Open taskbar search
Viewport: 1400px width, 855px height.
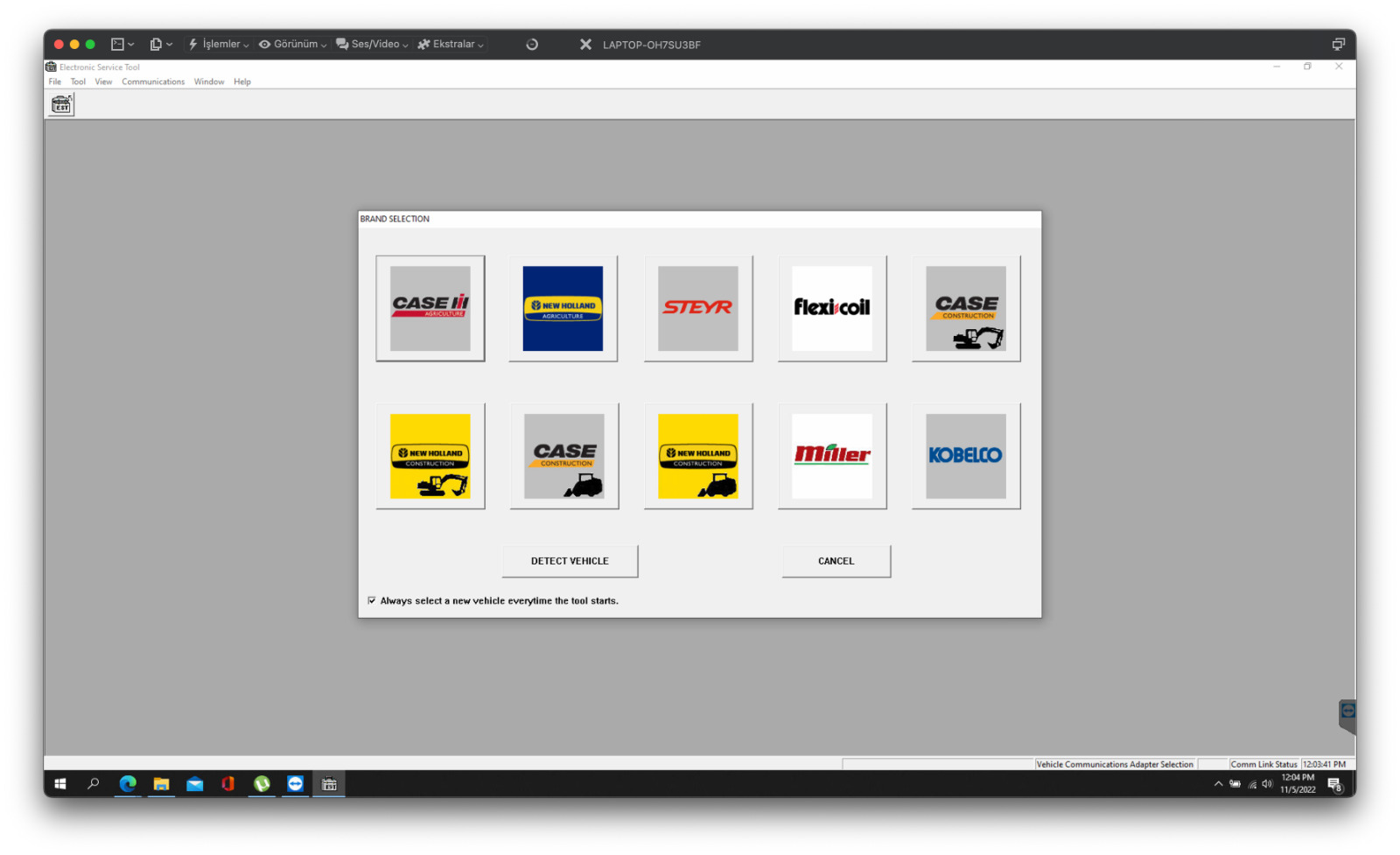pyautogui.click(x=94, y=784)
